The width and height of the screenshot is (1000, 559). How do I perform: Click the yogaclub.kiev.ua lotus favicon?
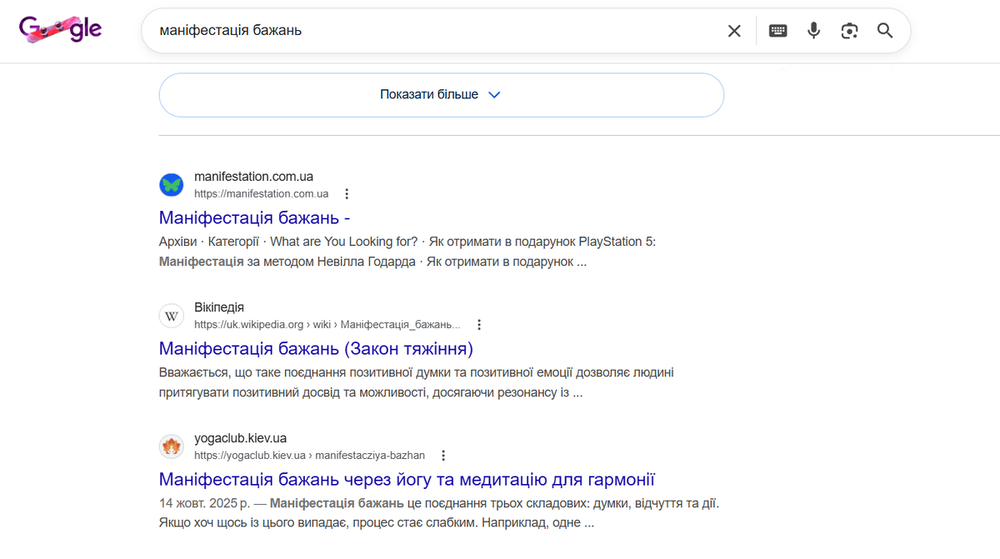pyautogui.click(x=172, y=446)
